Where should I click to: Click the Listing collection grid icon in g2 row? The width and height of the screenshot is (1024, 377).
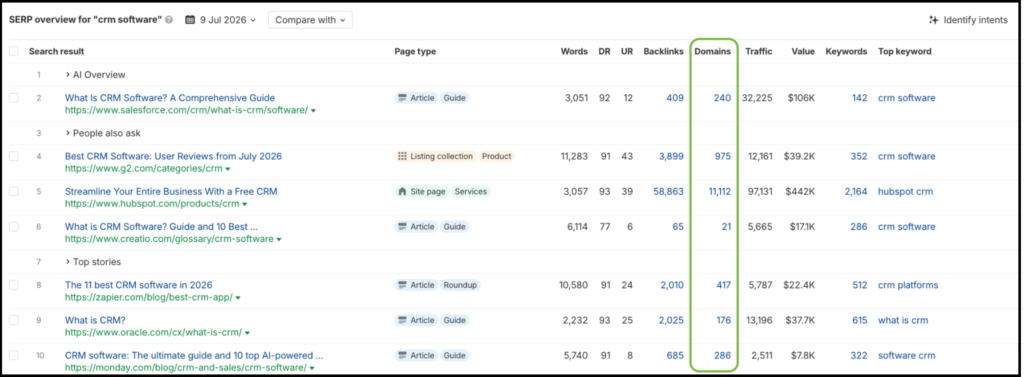click(x=402, y=156)
